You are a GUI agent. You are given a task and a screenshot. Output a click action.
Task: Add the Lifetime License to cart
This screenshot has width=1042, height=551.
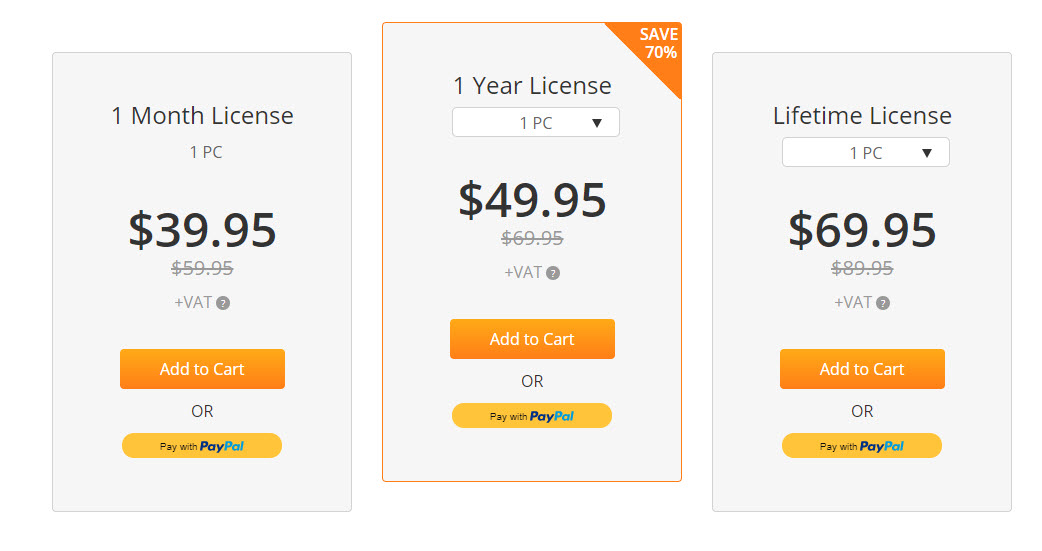pyautogui.click(x=862, y=369)
